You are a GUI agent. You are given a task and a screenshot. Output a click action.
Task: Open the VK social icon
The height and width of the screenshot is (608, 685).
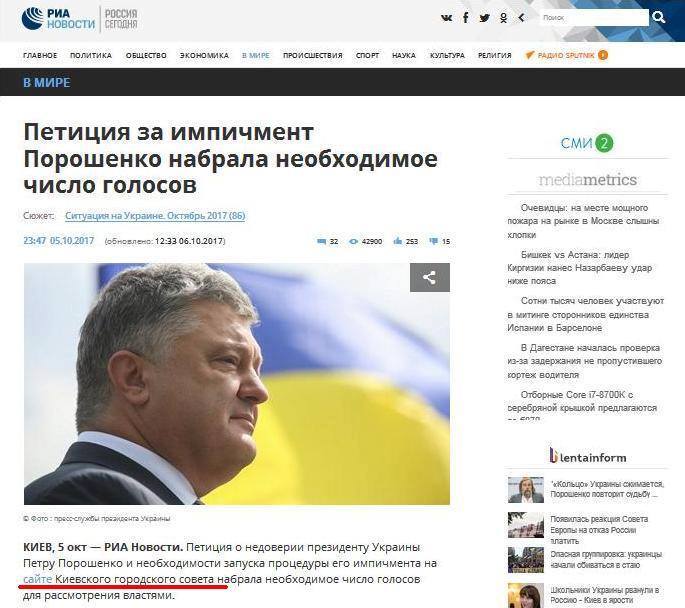(446, 18)
